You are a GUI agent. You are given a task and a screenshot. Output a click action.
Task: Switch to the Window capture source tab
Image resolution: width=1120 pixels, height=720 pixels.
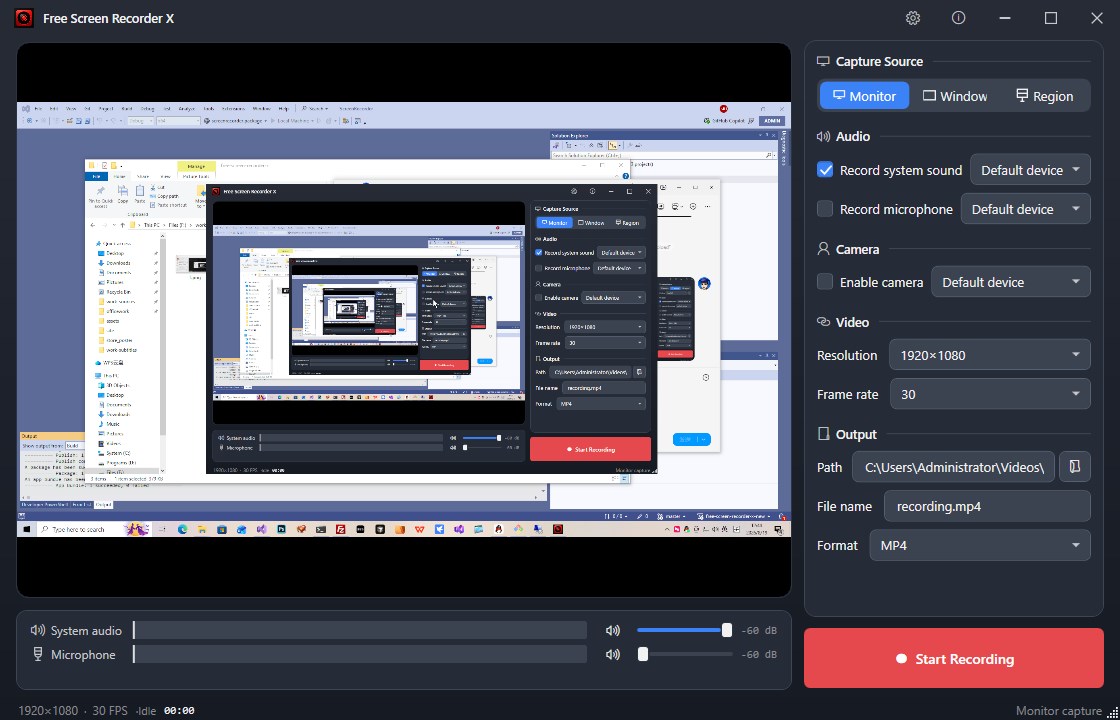click(955, 96)
